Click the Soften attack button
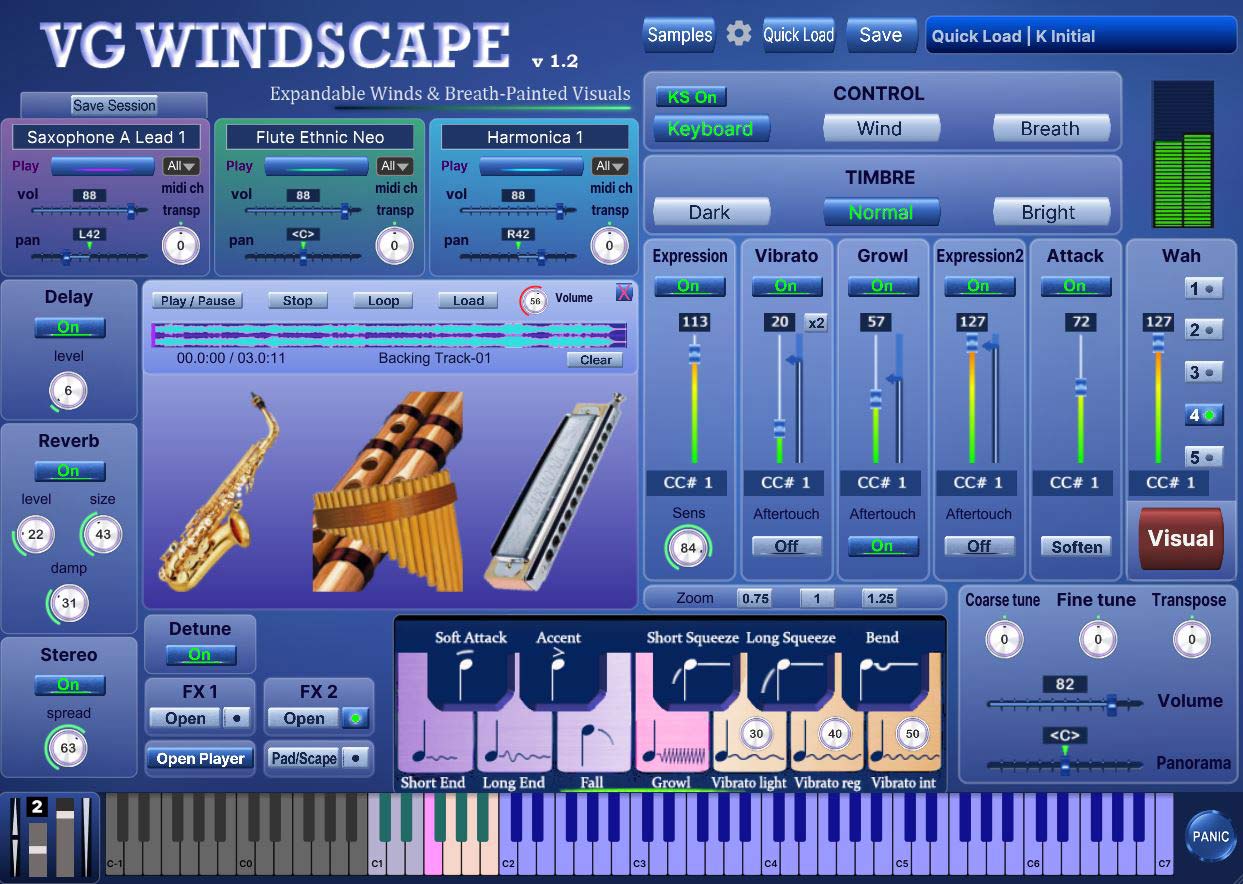 [1076, 547]
